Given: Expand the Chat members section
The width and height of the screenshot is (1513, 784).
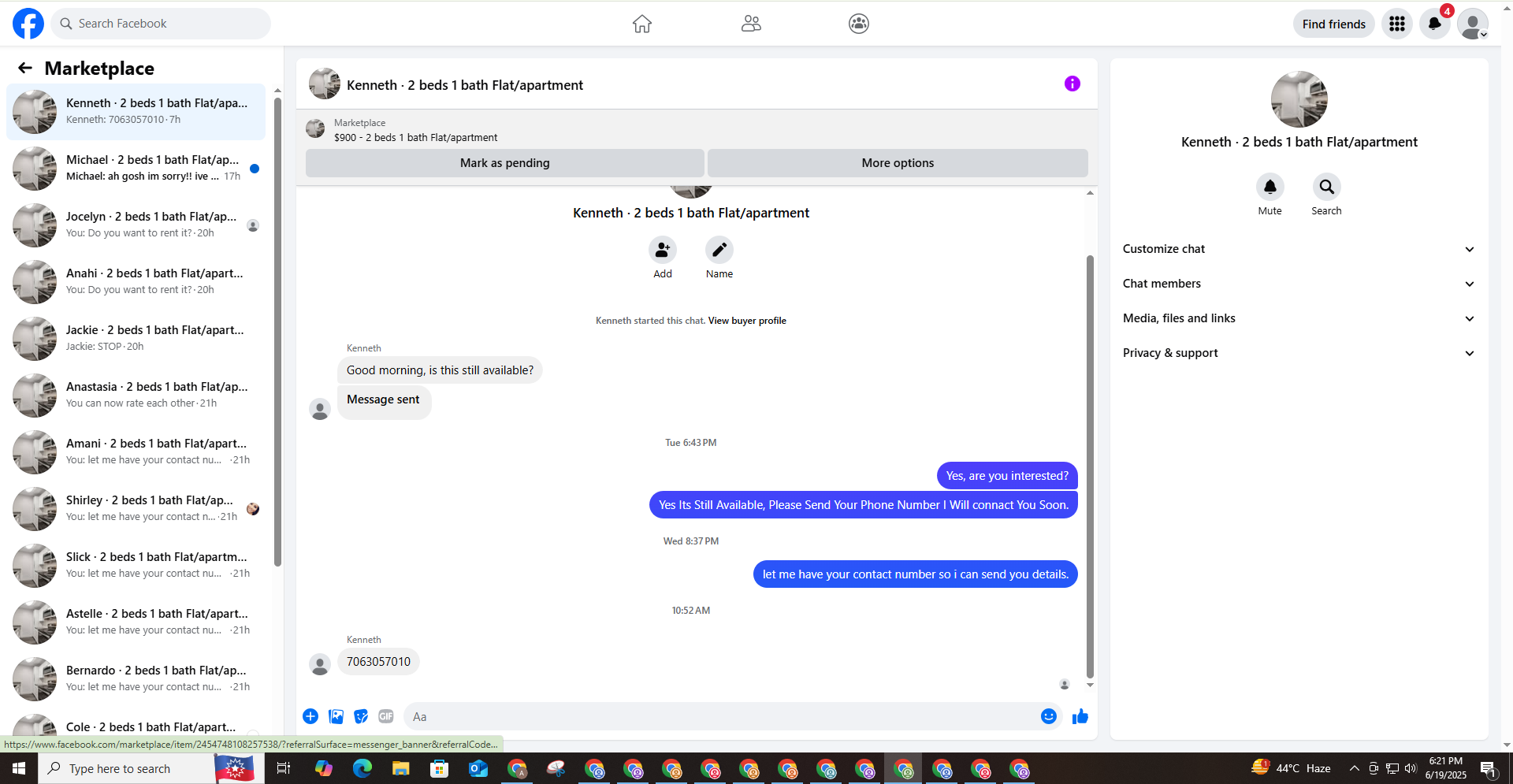Looking at the screenshot, I should (1299, 284).
